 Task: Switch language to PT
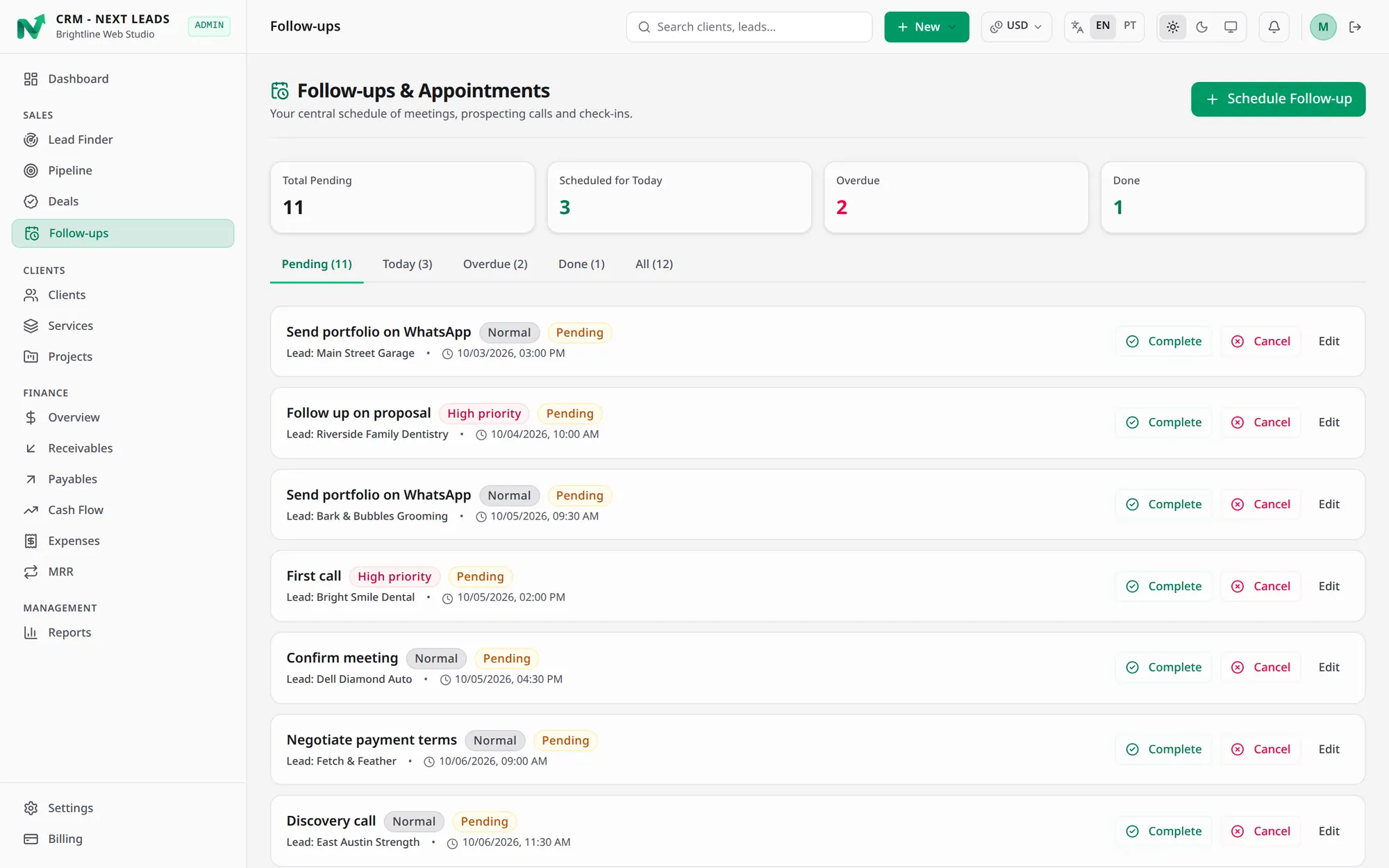(1130, 26)
